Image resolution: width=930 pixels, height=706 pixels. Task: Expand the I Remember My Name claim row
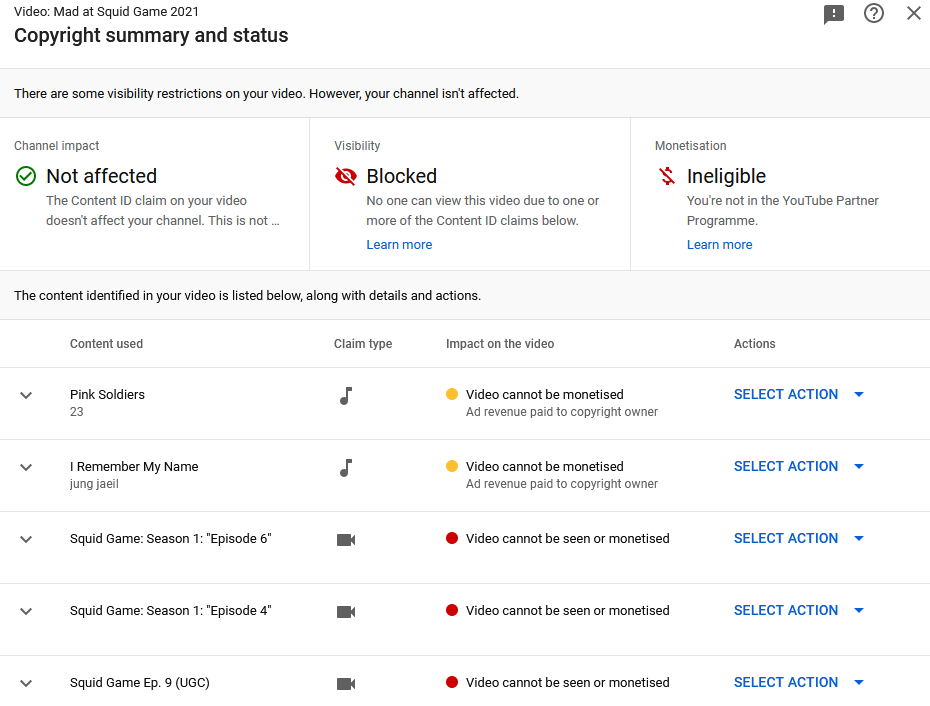[x=26, y=467]
